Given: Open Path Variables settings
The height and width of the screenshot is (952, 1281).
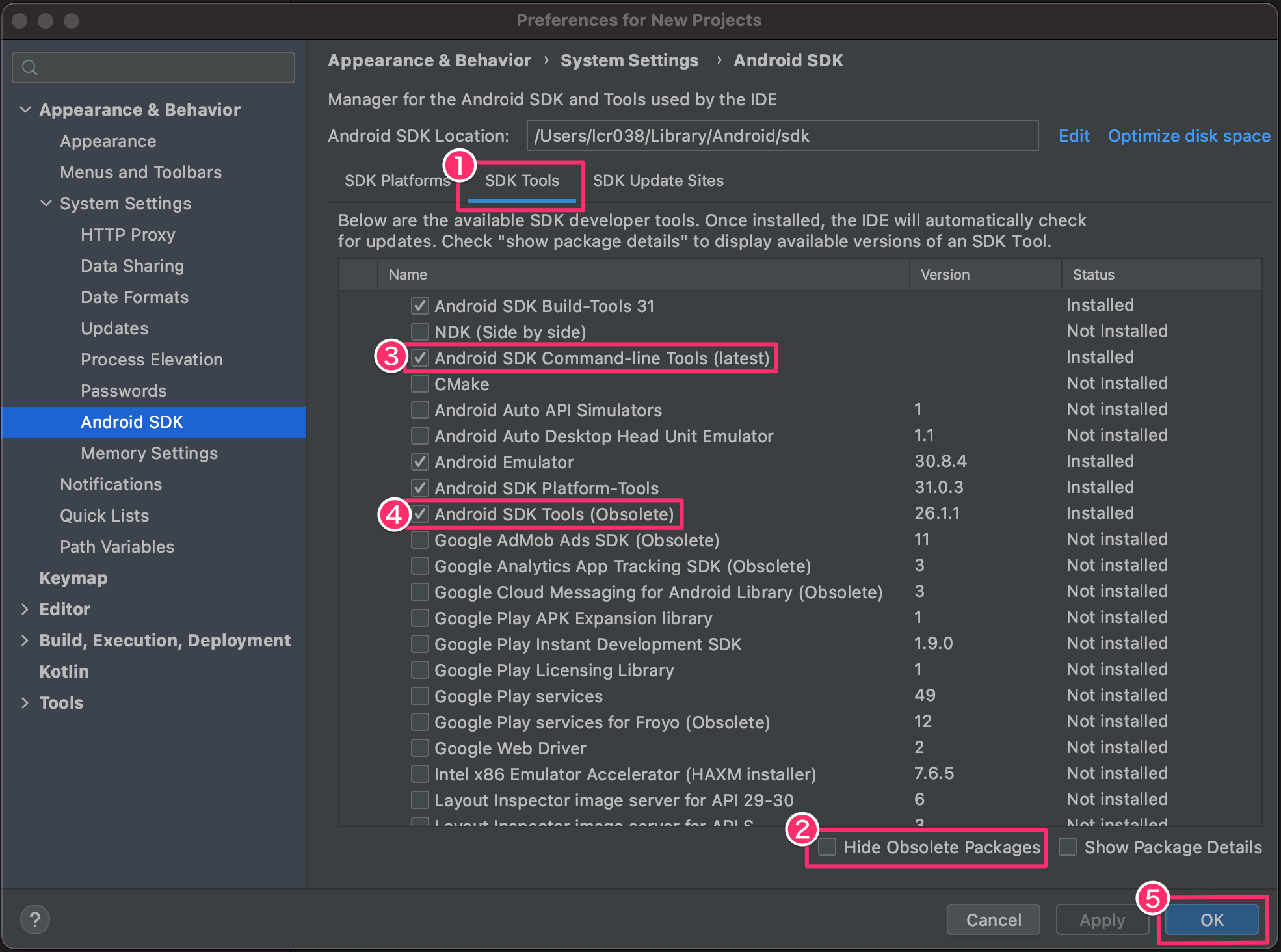Looking at the screenshot, I should (x=117, y=547).
